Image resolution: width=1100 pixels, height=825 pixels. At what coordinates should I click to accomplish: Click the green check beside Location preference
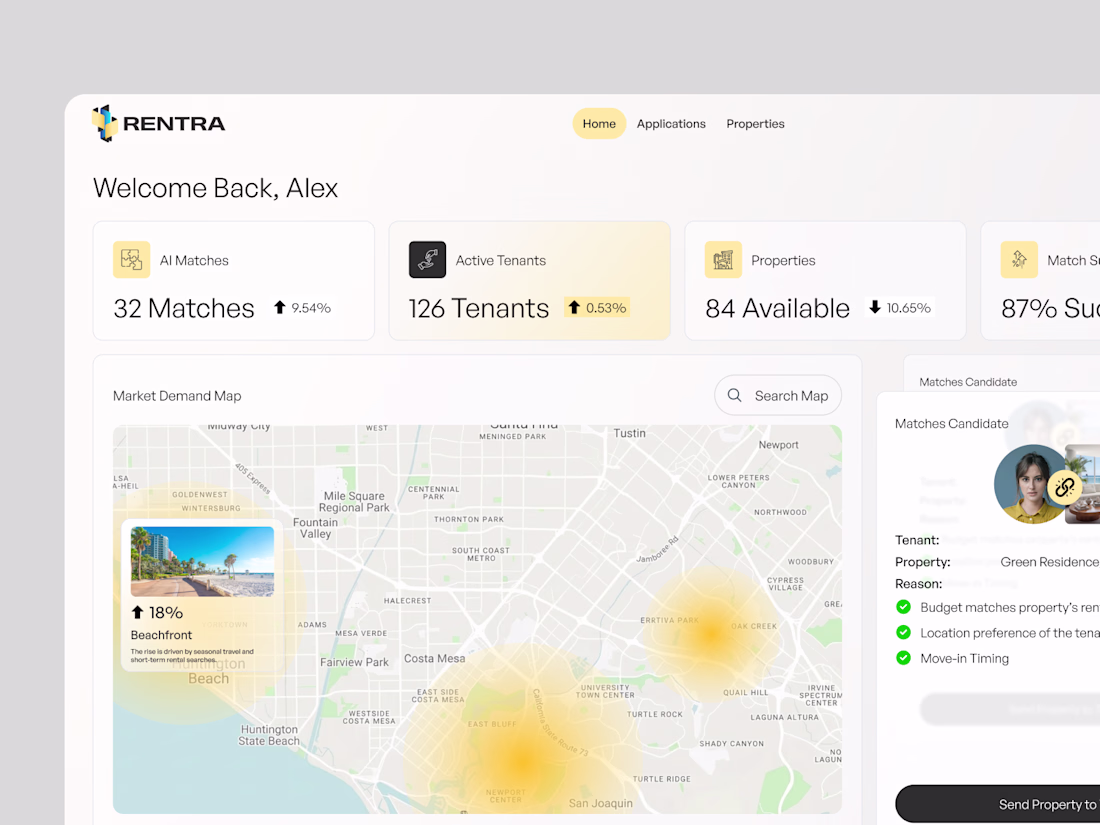tap(904, 632)
